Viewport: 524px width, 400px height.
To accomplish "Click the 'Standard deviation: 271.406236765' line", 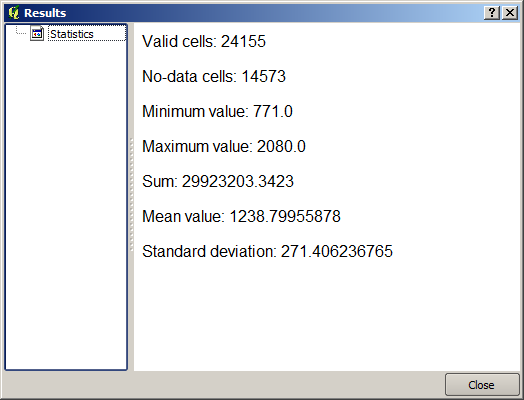I will tap(267, 252).
